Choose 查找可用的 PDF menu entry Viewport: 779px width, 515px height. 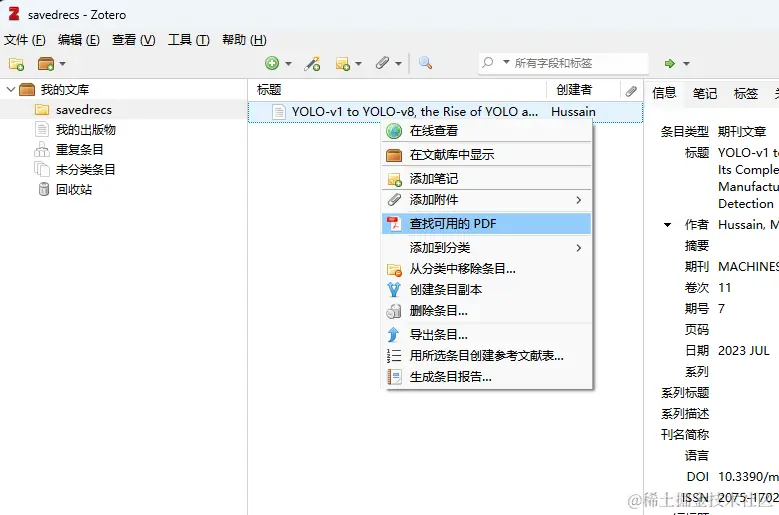(x=487, y=223)
